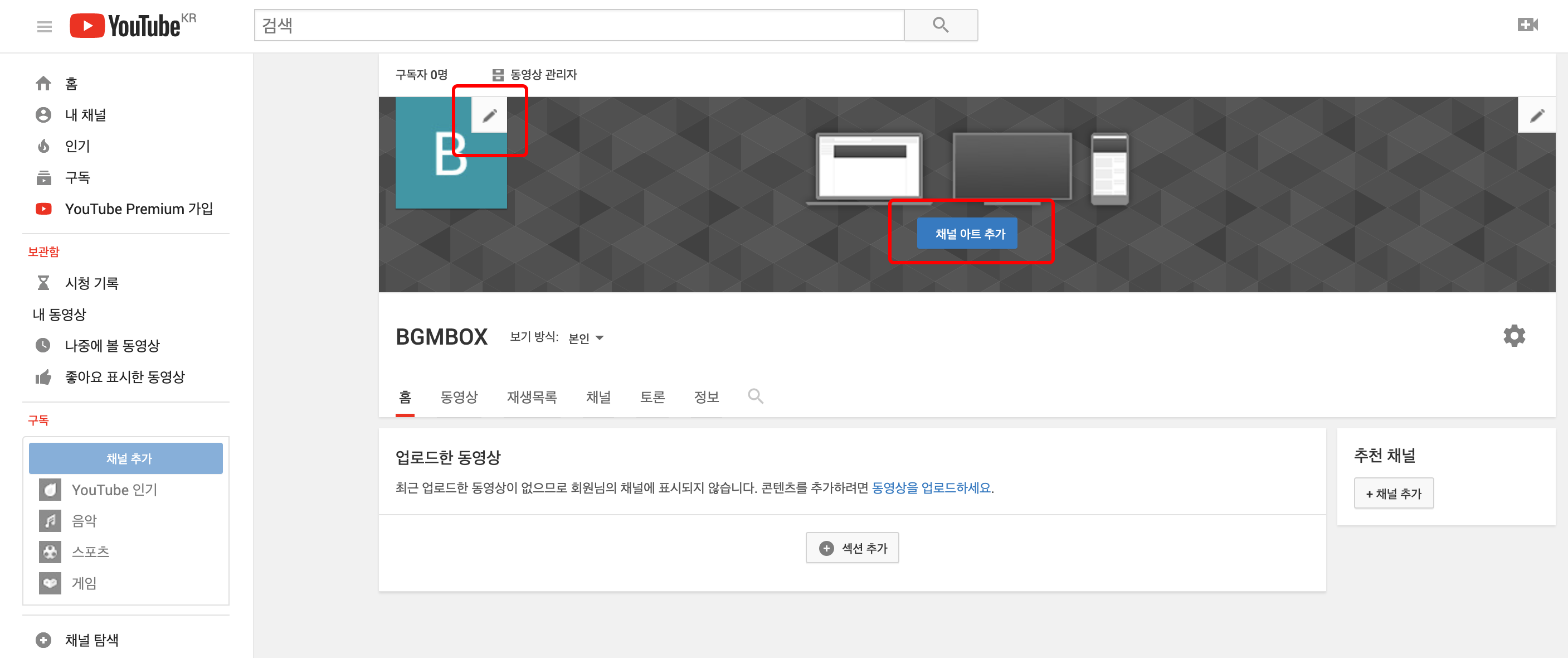Open 내 동영상 in sidebar
This screenshot has height=658, width=1568.
tap(59, 315)
